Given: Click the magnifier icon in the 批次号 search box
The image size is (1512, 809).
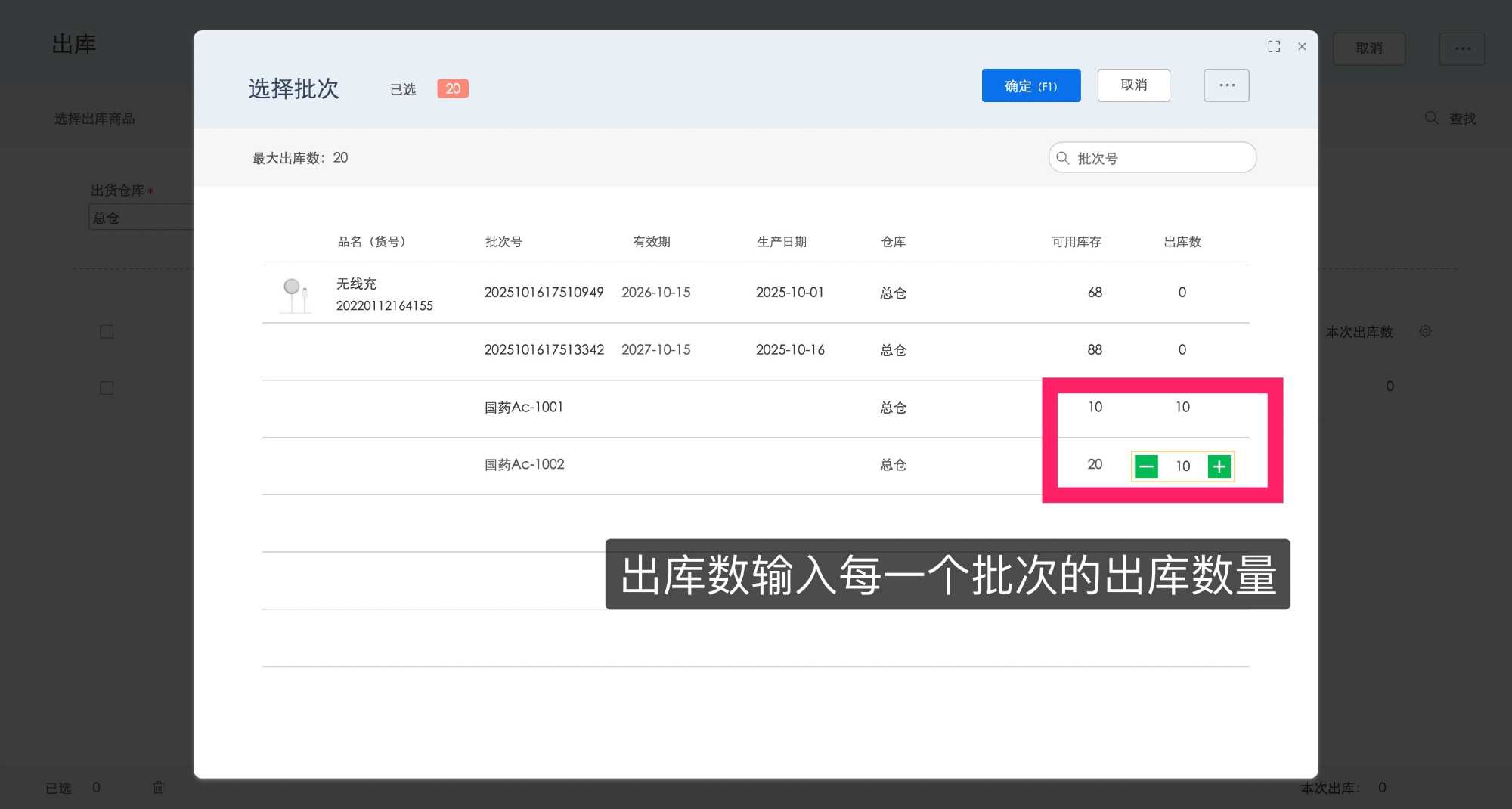Looking at the screenshot, I should 1063,157.
